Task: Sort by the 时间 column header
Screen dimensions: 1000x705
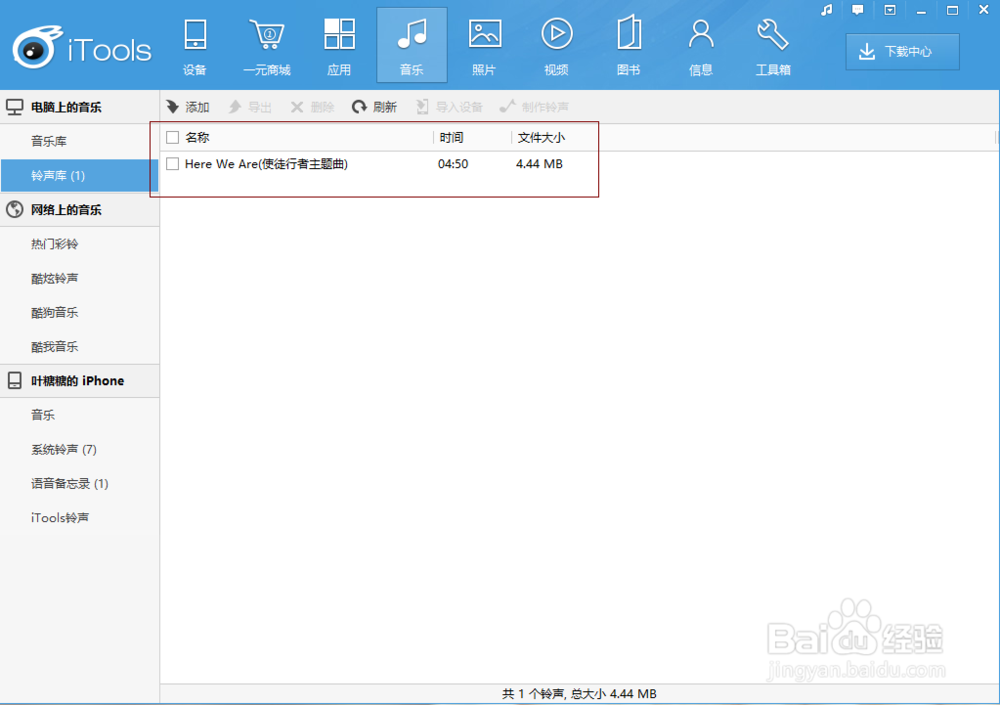Action: tap(452, 137)
